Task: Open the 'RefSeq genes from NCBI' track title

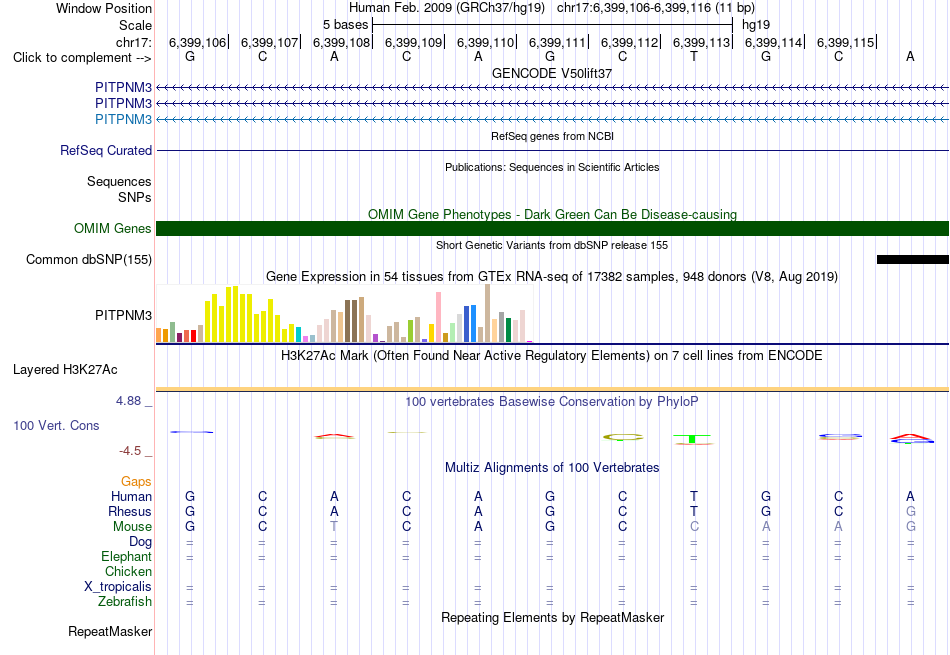Action: pyautogui.click(x=552, y=136)
